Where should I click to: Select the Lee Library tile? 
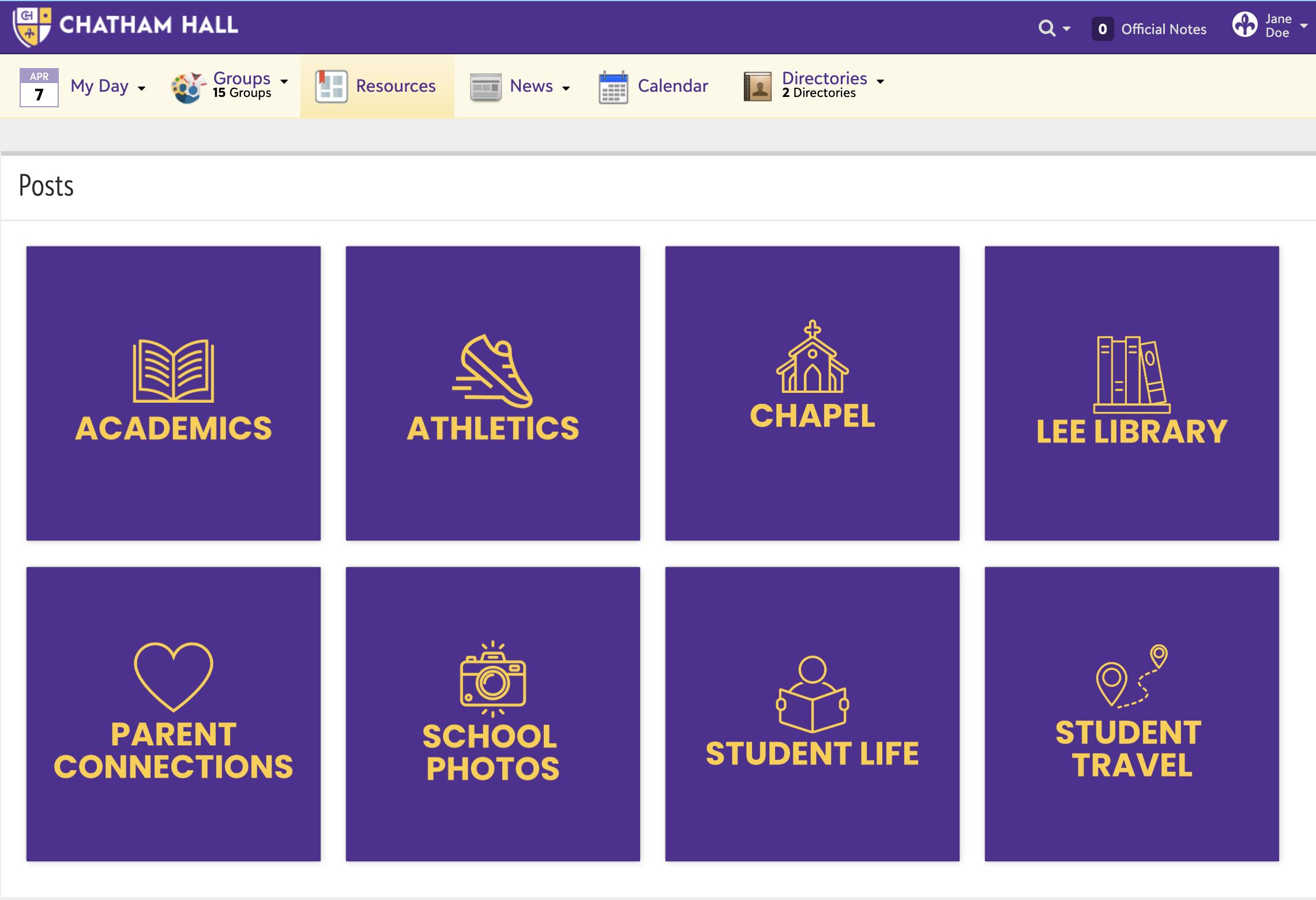point(1131,393)
